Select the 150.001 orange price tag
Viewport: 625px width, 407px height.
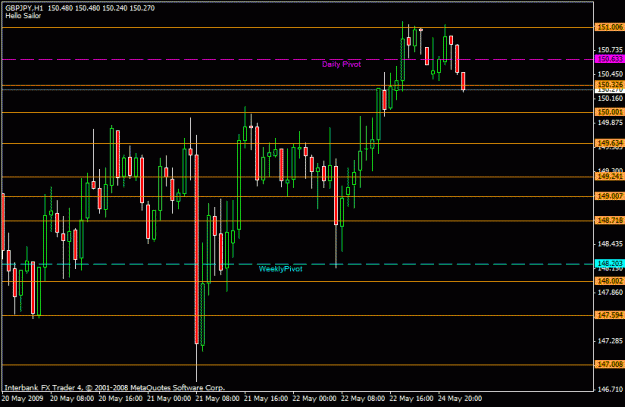pos(609,112)
